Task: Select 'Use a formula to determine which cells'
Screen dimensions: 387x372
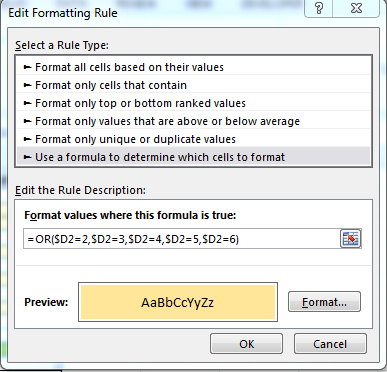Action: (x=193, y=157)
